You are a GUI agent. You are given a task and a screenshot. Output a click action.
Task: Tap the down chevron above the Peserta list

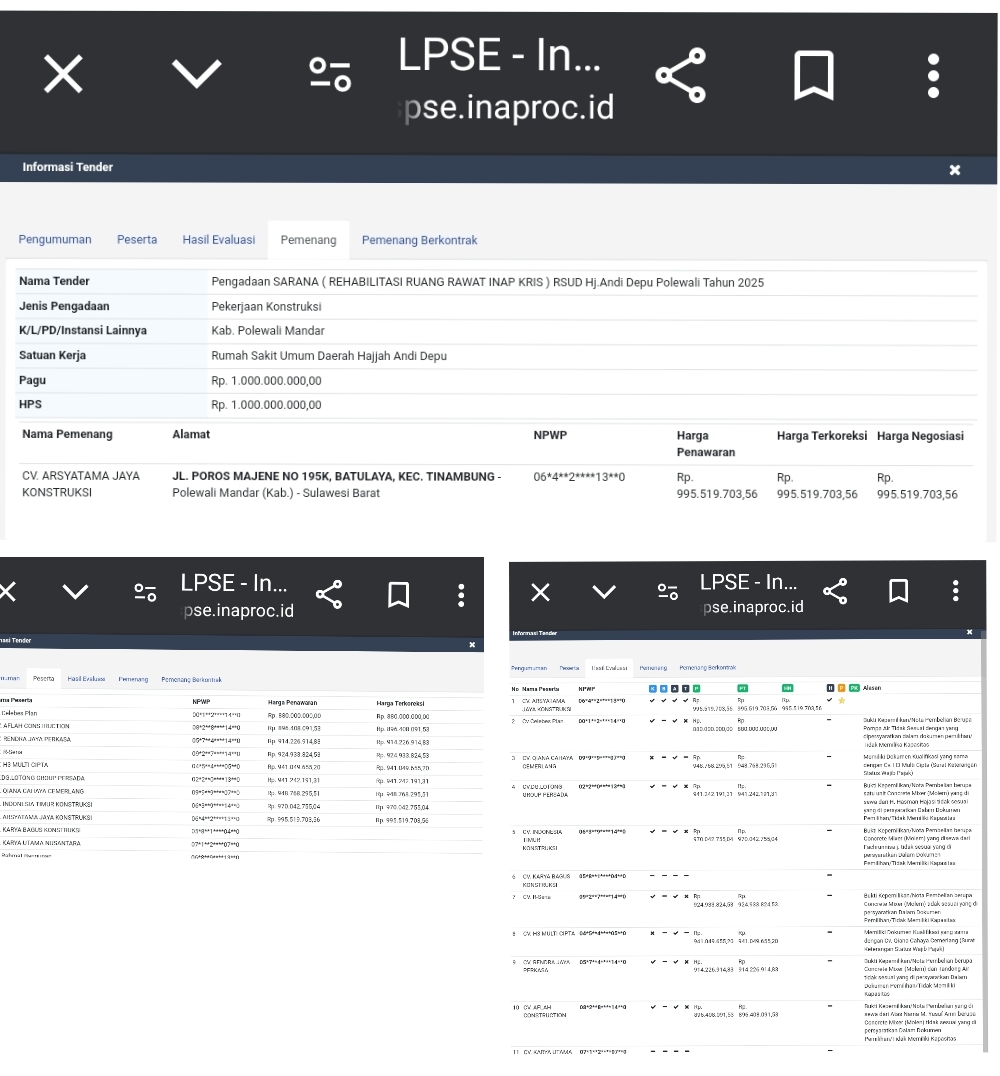point(75,595)
